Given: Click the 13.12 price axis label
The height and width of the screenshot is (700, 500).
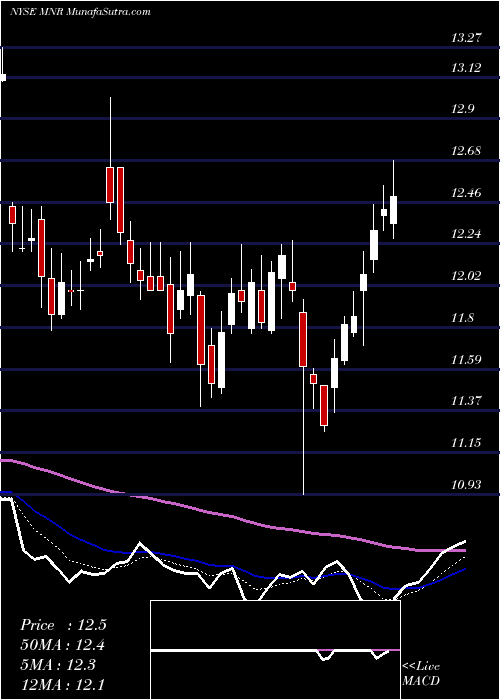Looking at the screenshot, I should tap(466, 67).
